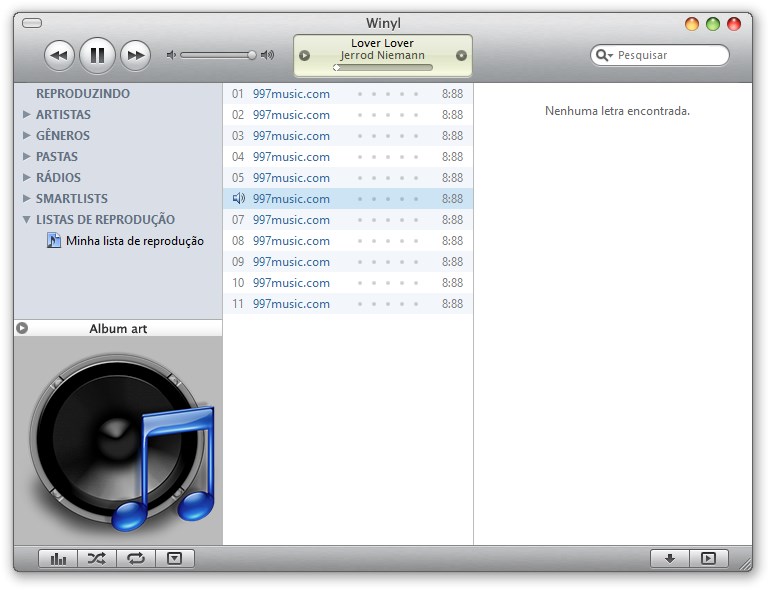
Task: Open the search magnifier options dropdown
Action: (605, 55)
